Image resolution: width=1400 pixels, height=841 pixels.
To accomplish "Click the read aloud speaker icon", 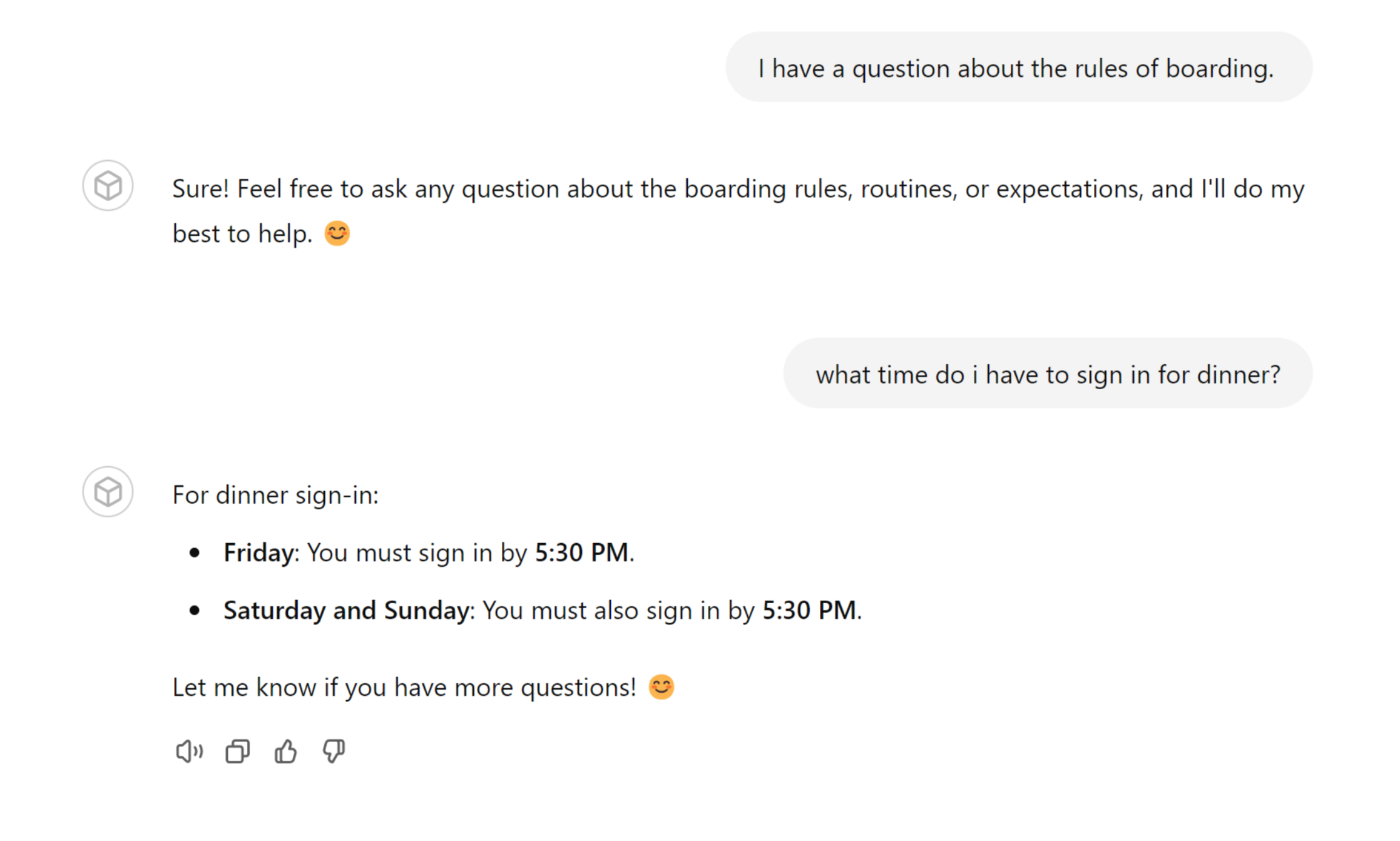I will 189,751.
